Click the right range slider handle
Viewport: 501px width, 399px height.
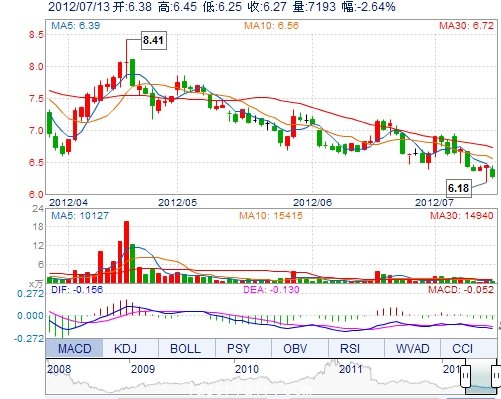(496, 376)
